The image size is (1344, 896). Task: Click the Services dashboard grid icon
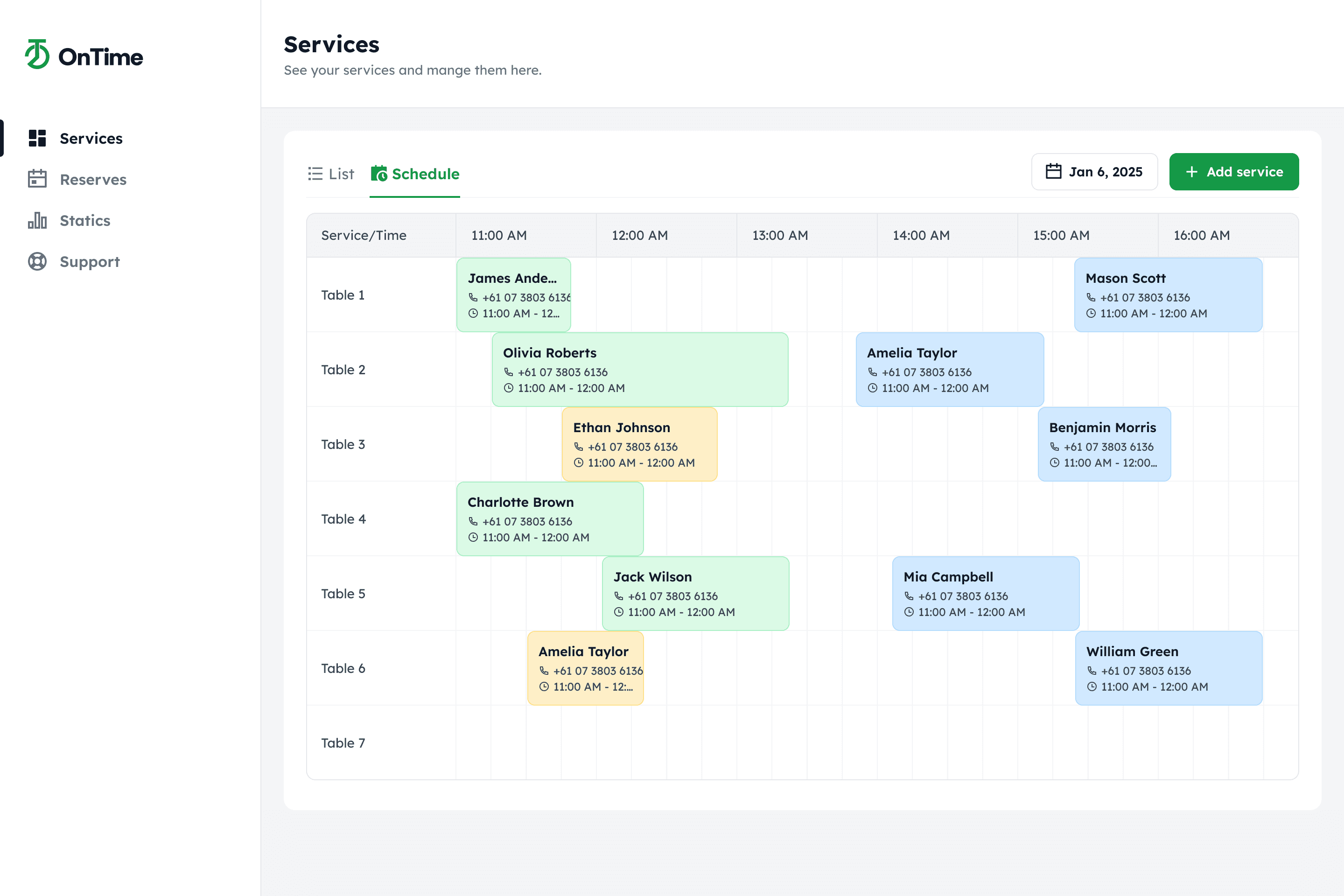(x=37, y=138)
